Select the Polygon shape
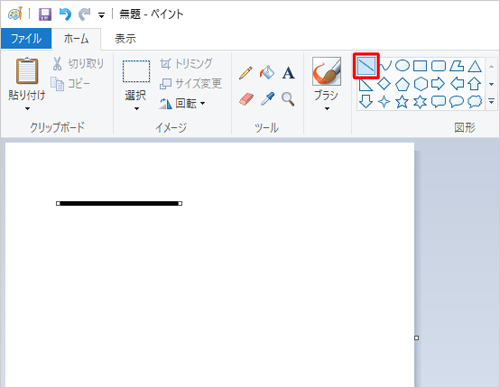 click(456, 66)
